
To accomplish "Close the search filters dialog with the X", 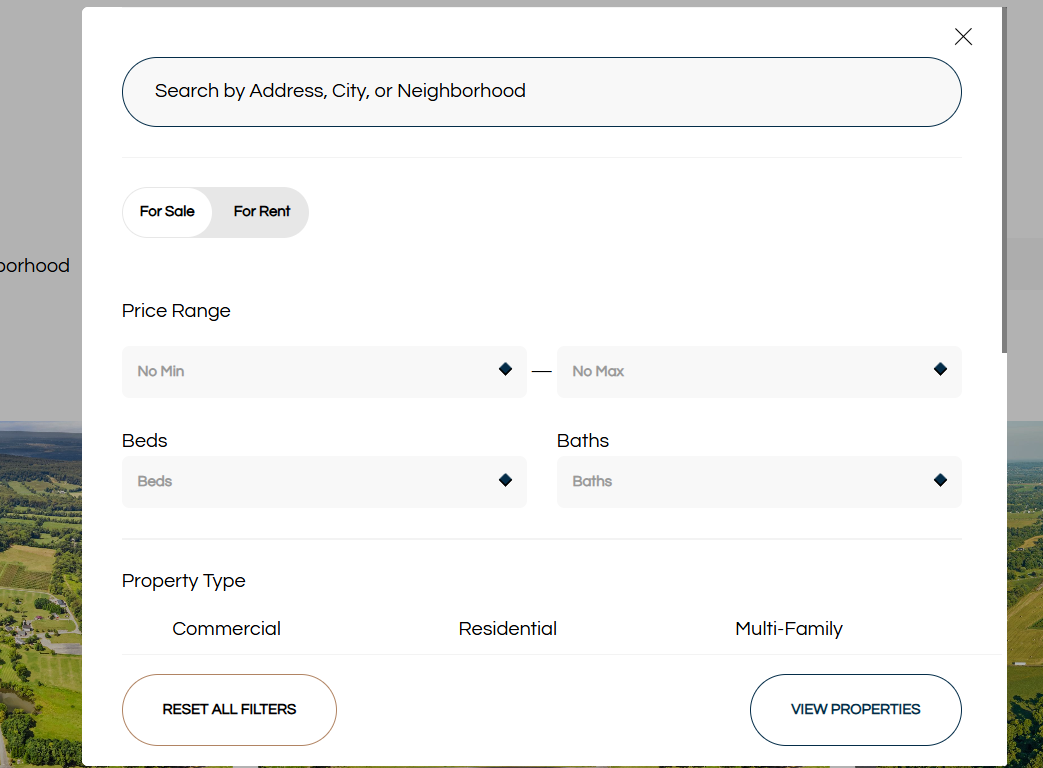I will [963, 37].
